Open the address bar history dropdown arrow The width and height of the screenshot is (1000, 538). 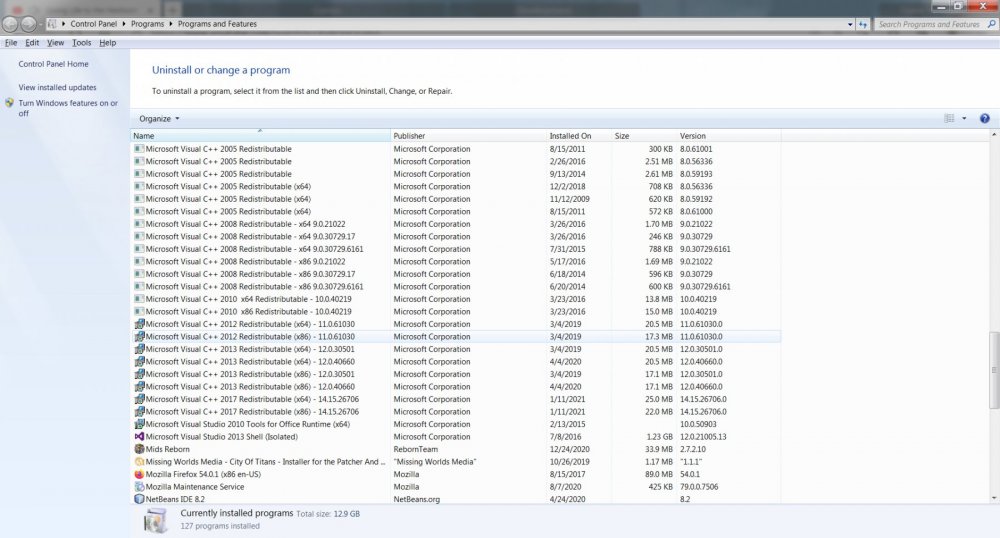coord(850,24)
